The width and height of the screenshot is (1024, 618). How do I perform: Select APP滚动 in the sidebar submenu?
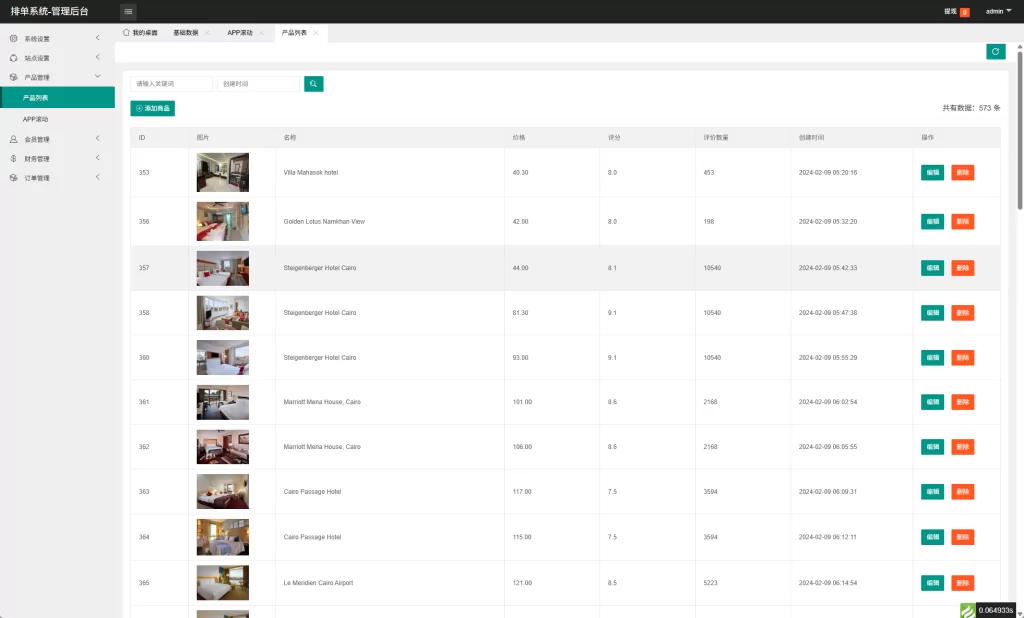click(36, 119)
